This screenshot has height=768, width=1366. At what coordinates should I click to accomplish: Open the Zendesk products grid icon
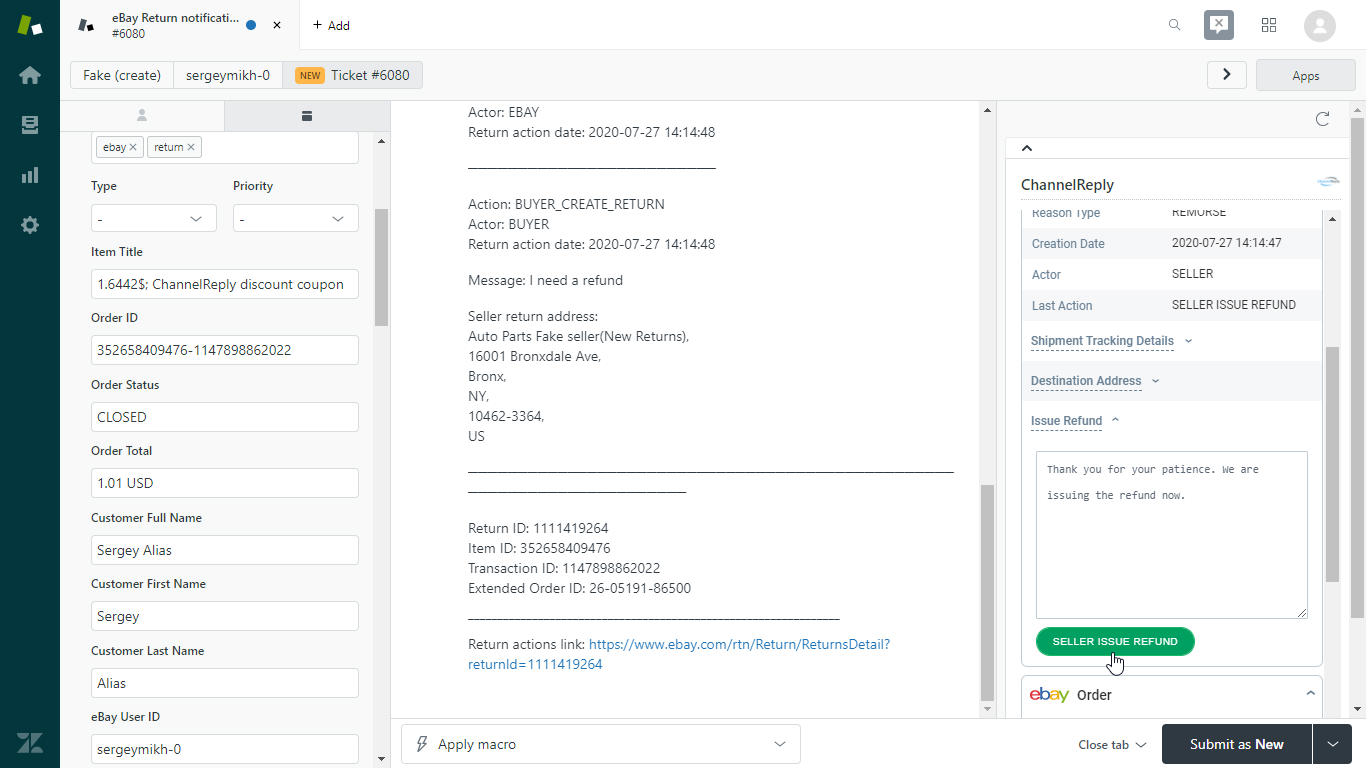click(x=1269, y=25)
